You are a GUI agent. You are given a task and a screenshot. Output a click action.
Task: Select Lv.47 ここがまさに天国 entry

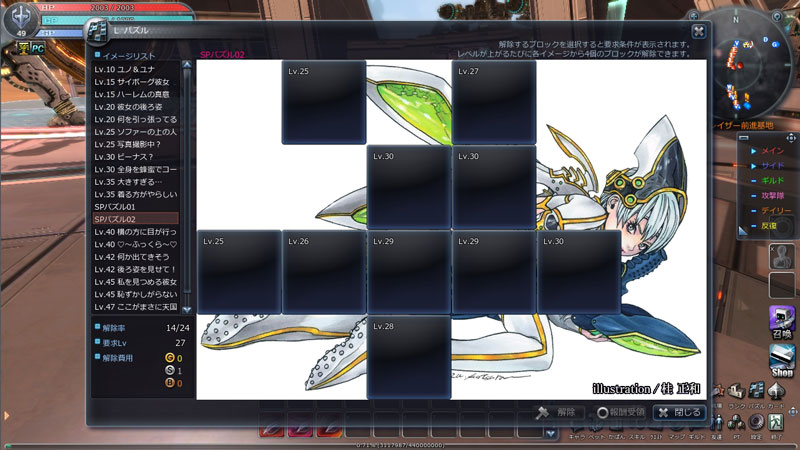136,307
